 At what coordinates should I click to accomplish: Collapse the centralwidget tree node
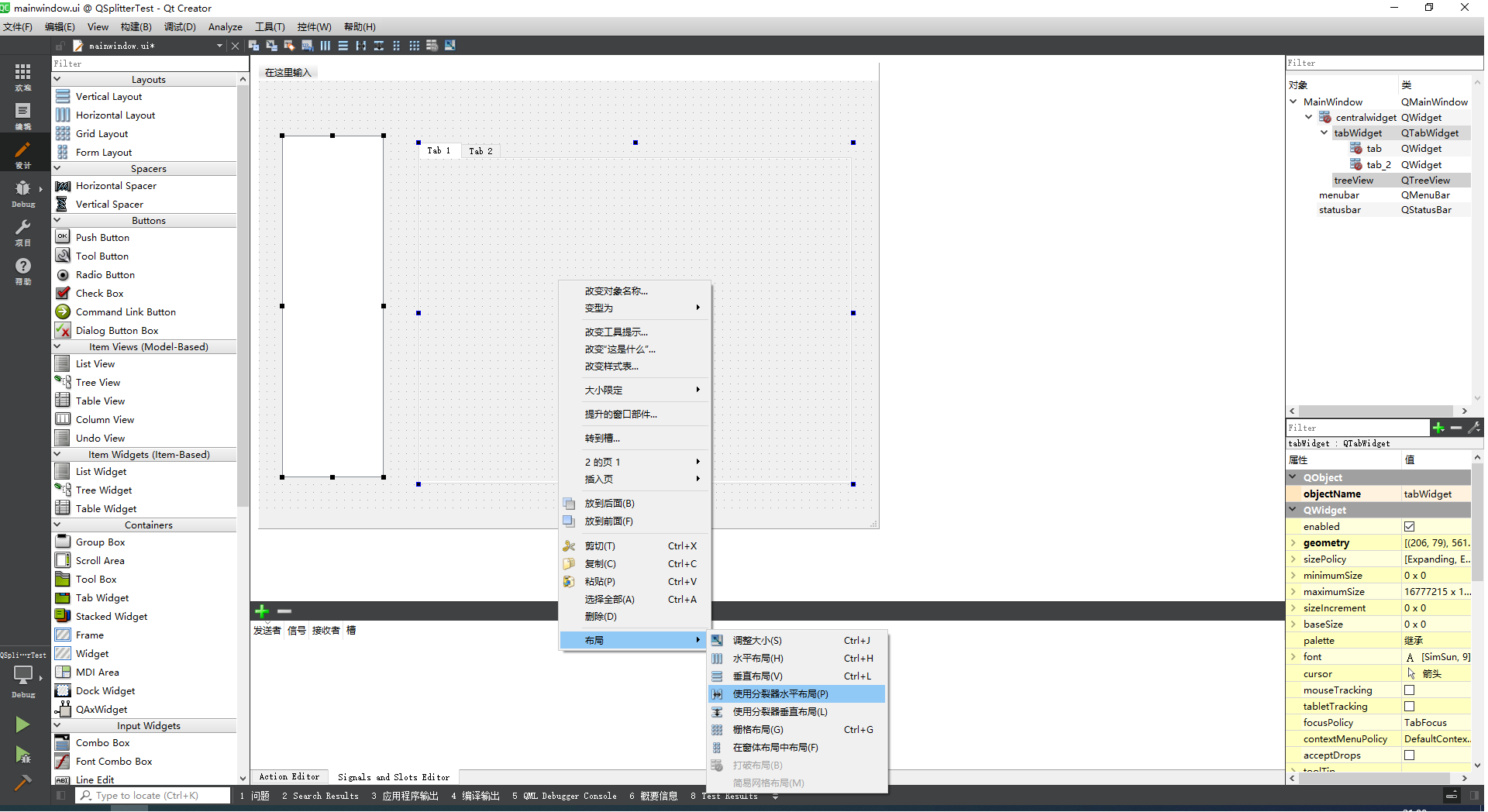[x=1309, y=117]
